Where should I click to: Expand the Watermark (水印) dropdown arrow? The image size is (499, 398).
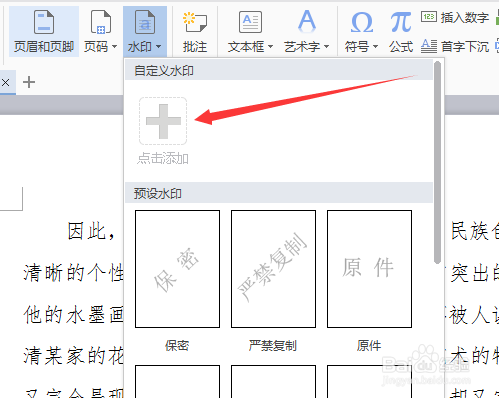point(158,46)
